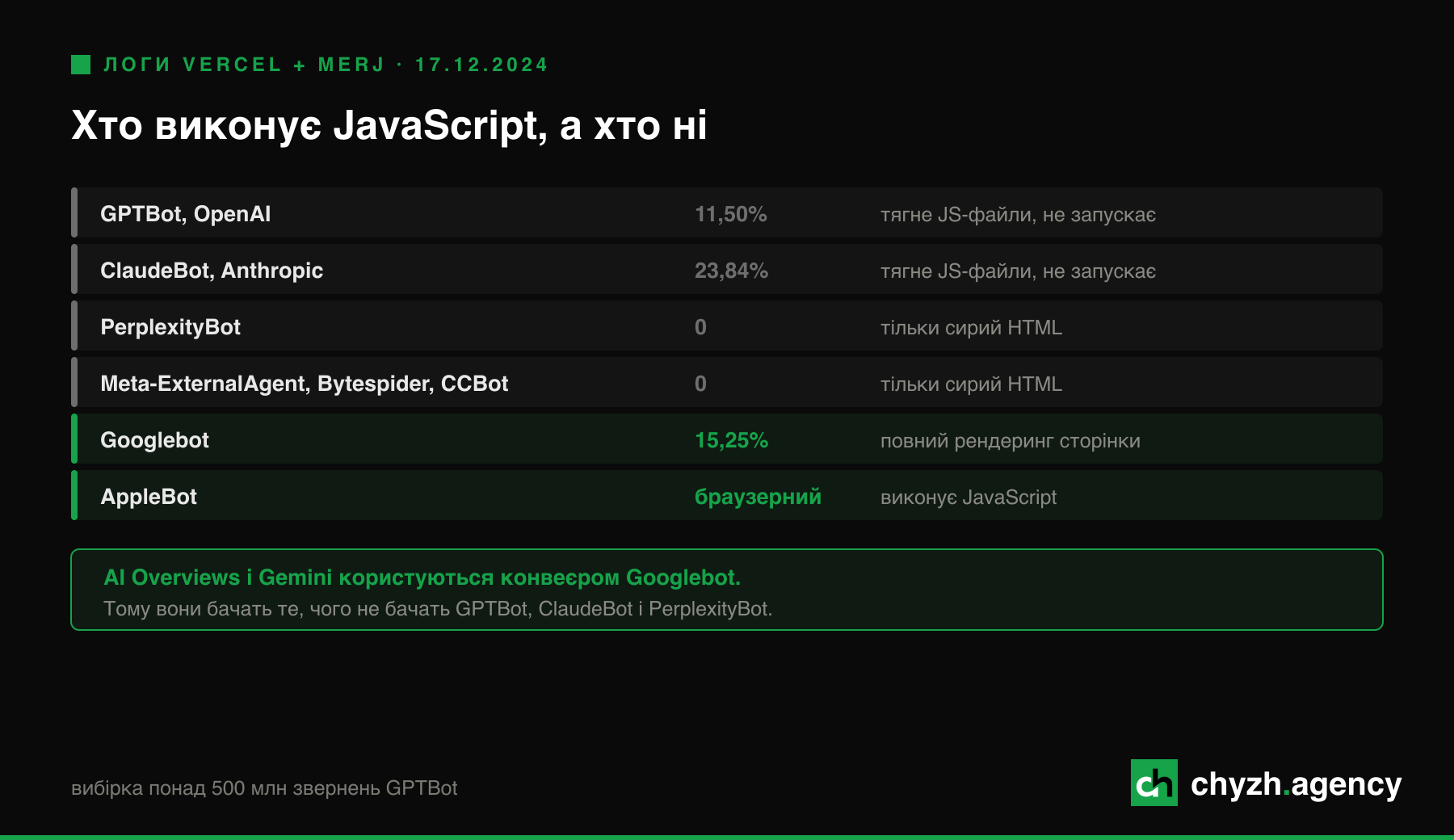Viewport: 1454px width, 840px height.
Task: Click the line 'Тому вони бачать те, чого не бачать...'
Action: [x=438, y=609]
